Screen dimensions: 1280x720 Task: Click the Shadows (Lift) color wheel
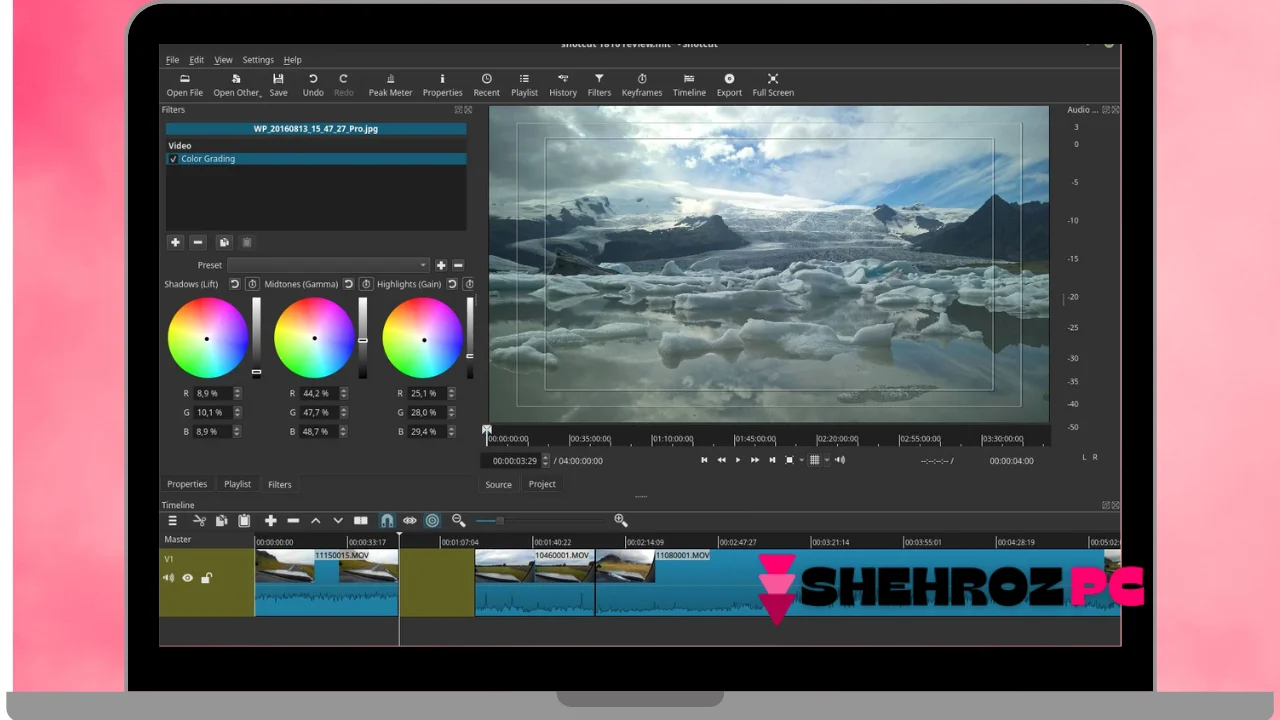point(207,338)
